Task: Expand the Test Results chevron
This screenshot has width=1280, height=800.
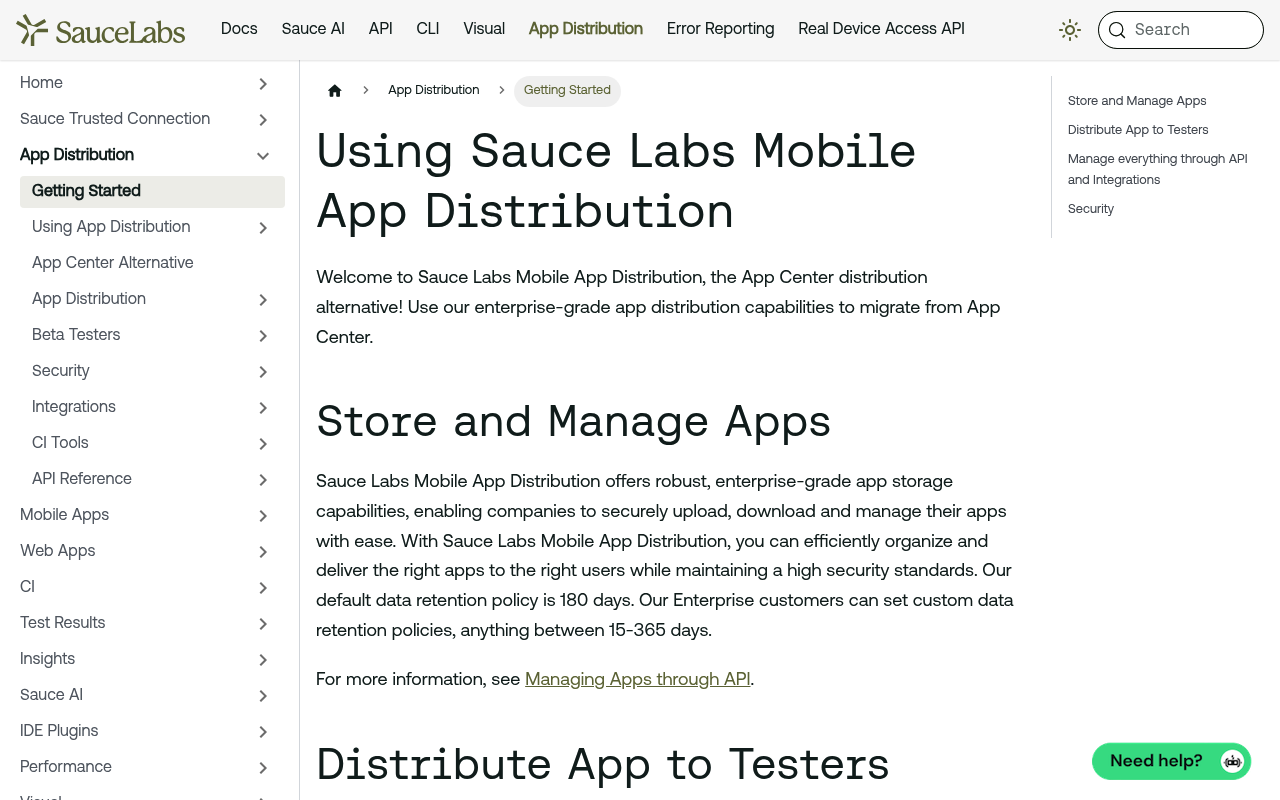Action: [263, 624]
